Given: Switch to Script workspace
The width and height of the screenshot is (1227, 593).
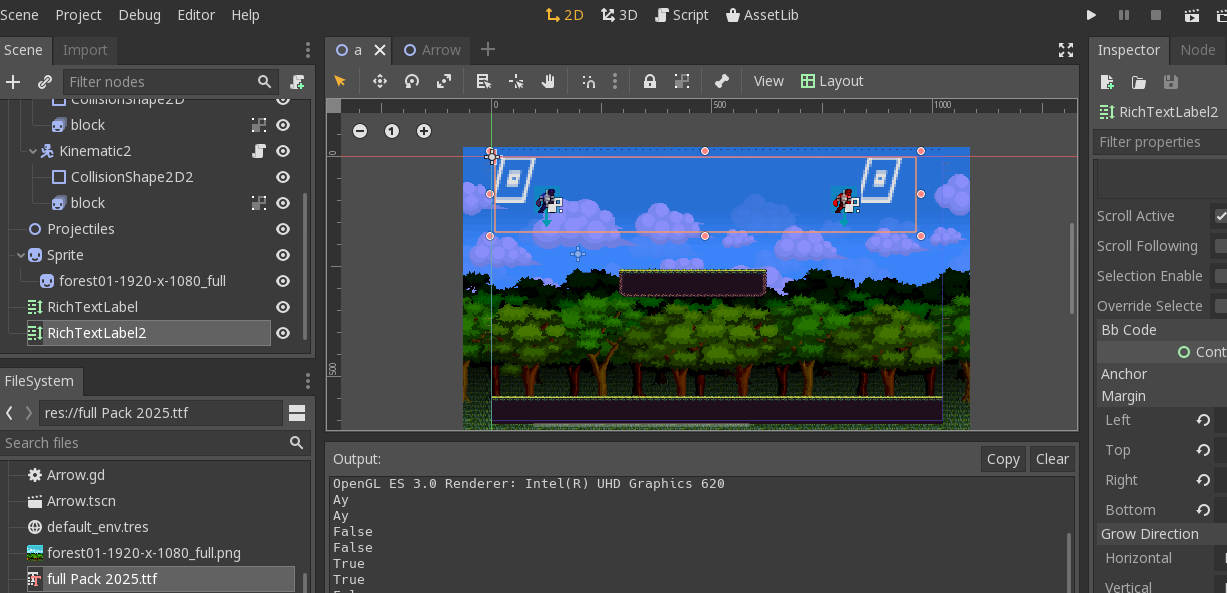Looking at the screenshot, I should coord(681,15).
